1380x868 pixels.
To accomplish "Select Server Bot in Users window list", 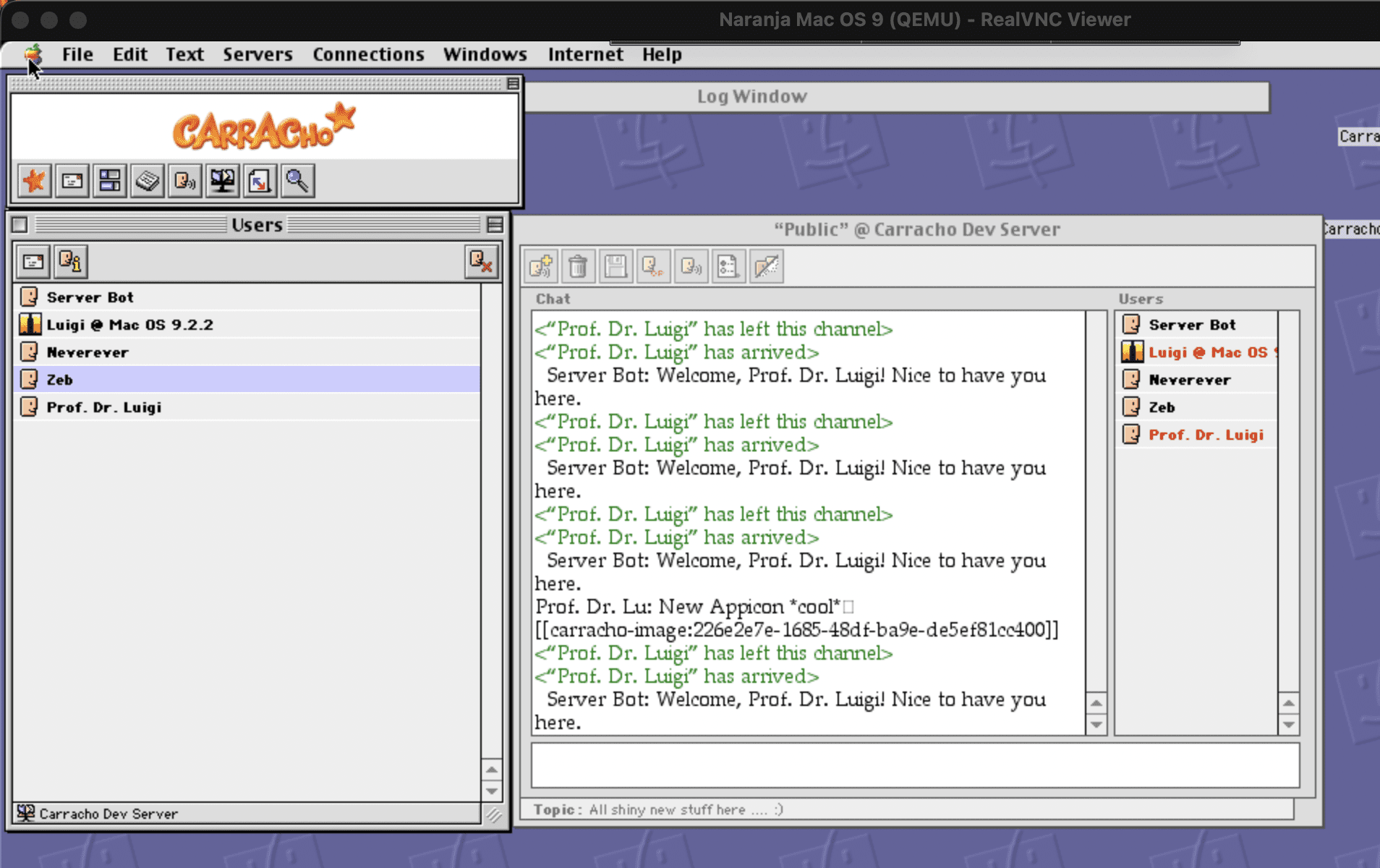I will 247,297.
